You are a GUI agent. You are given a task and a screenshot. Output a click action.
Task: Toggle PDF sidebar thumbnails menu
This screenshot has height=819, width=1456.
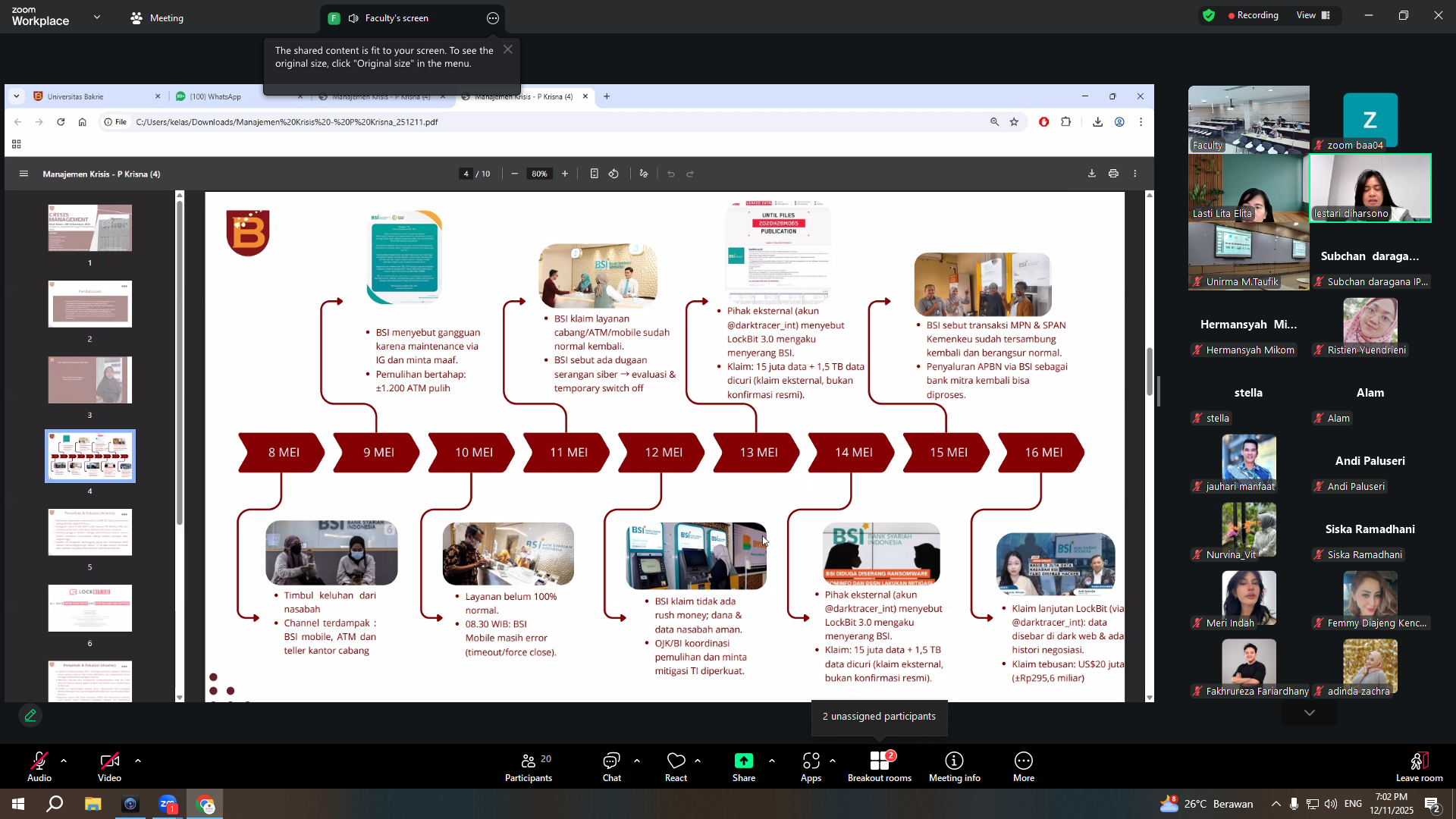tap(24, 174)
